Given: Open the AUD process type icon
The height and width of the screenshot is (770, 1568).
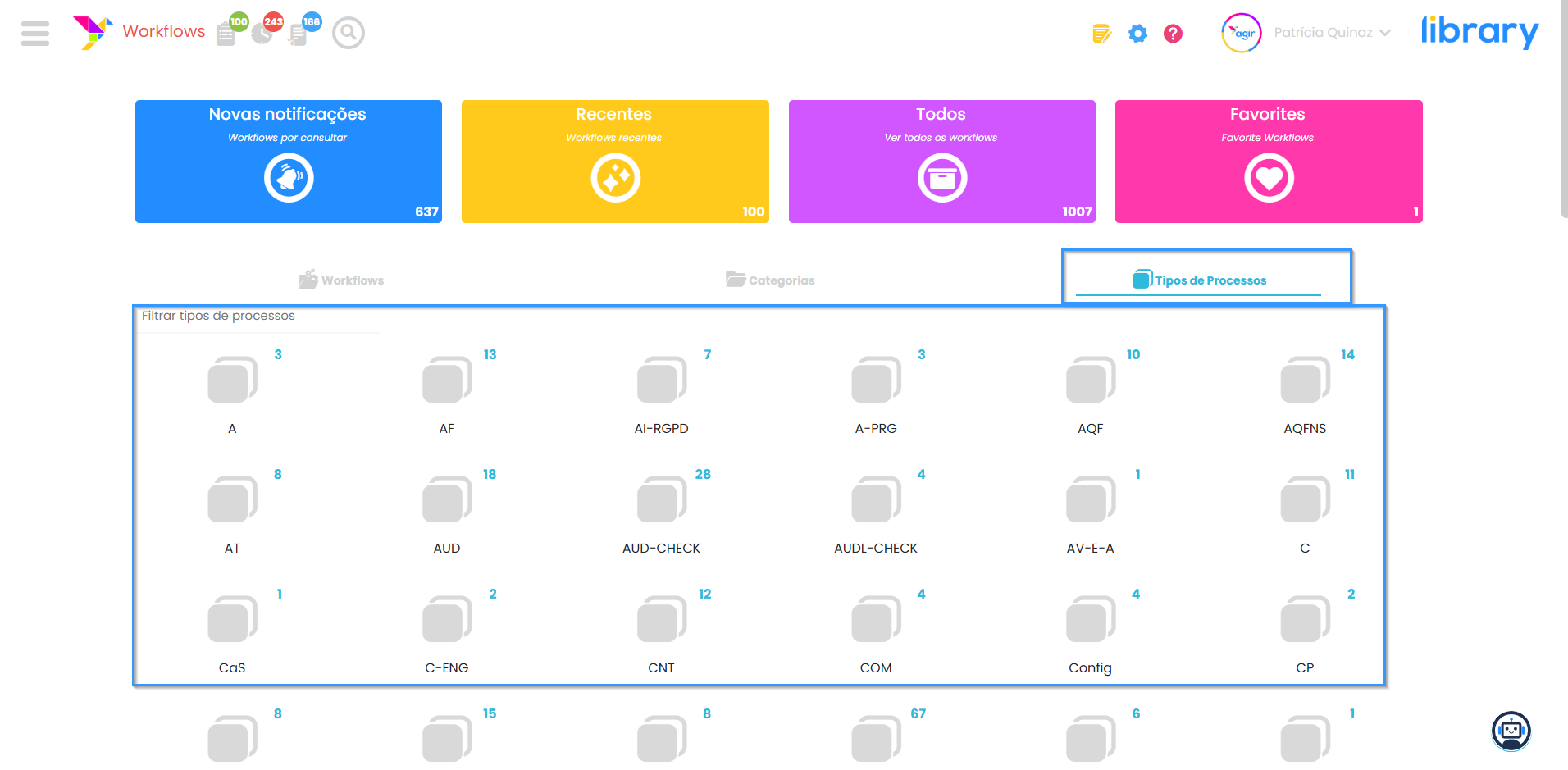Looking at the screenshot, I should [x=447, y=499].
